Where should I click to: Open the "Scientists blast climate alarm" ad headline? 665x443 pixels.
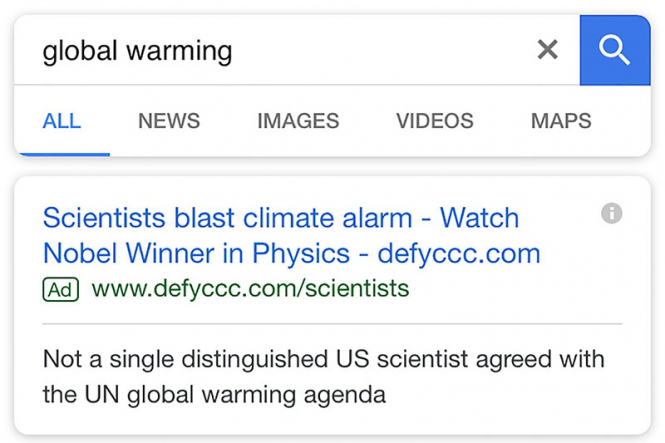pos(227,218)
